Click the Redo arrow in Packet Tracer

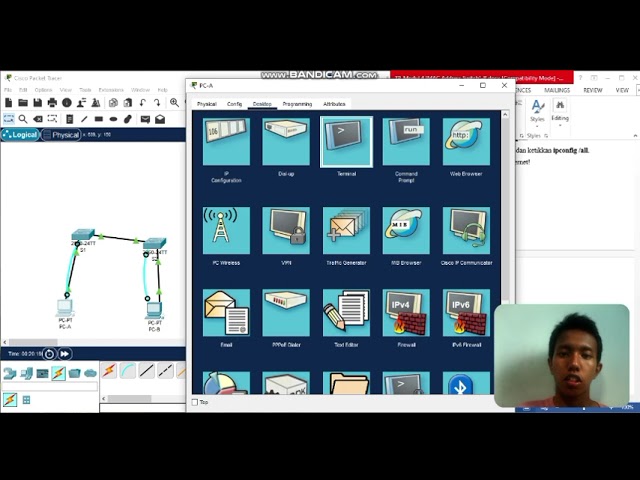point(157,103)
